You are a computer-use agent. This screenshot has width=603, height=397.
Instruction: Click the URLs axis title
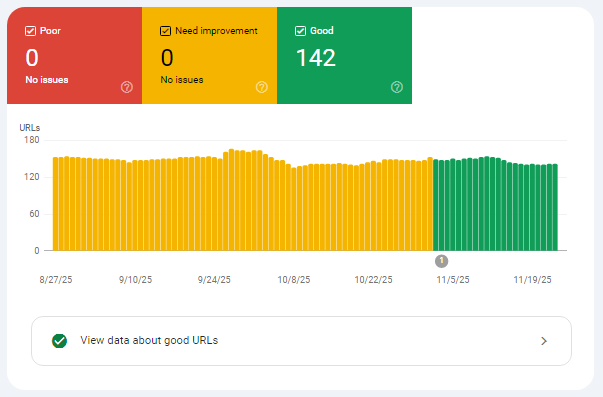tap(30, 128)
